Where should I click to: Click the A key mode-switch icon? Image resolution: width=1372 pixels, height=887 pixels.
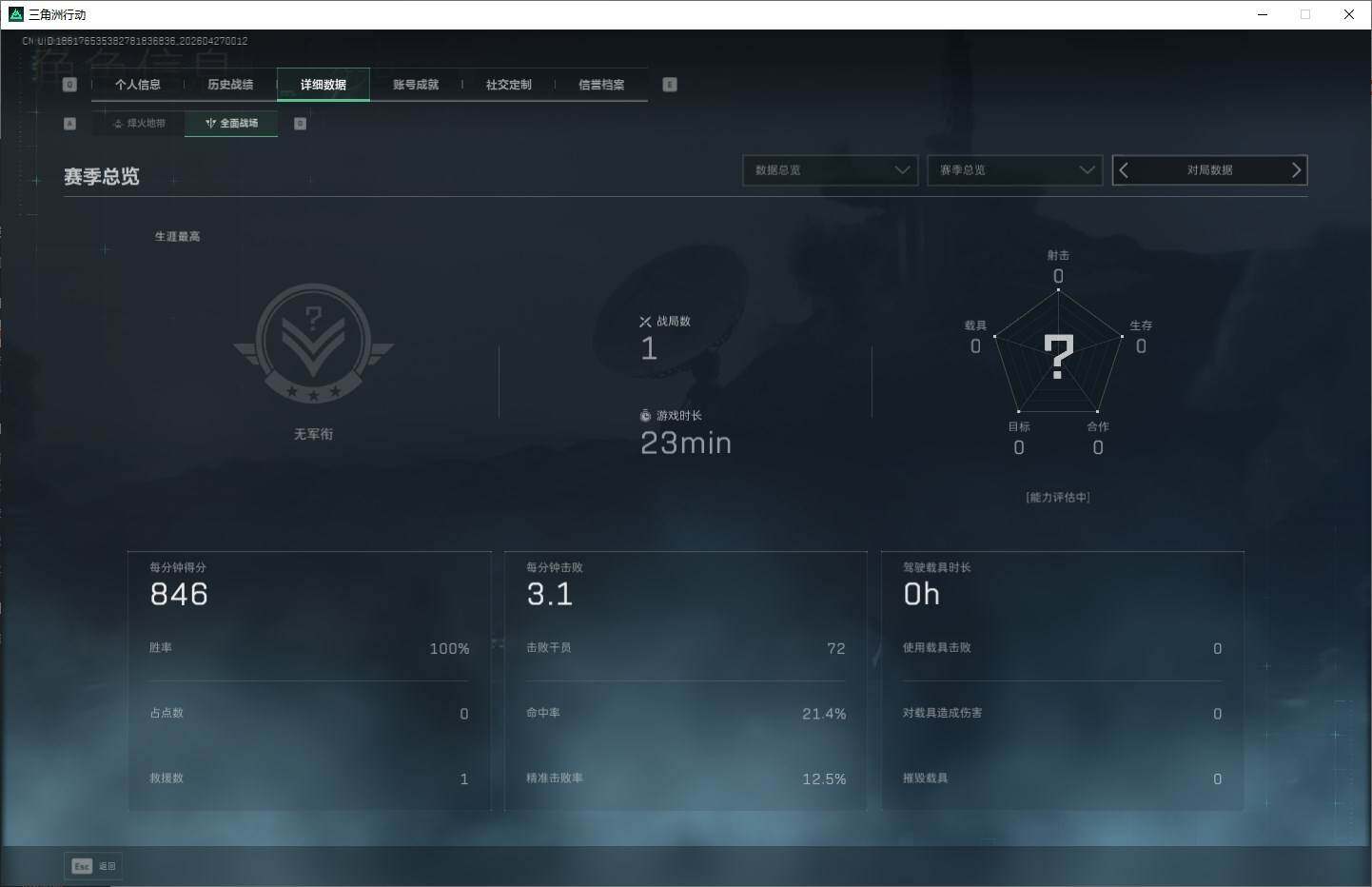pos(69,124)
